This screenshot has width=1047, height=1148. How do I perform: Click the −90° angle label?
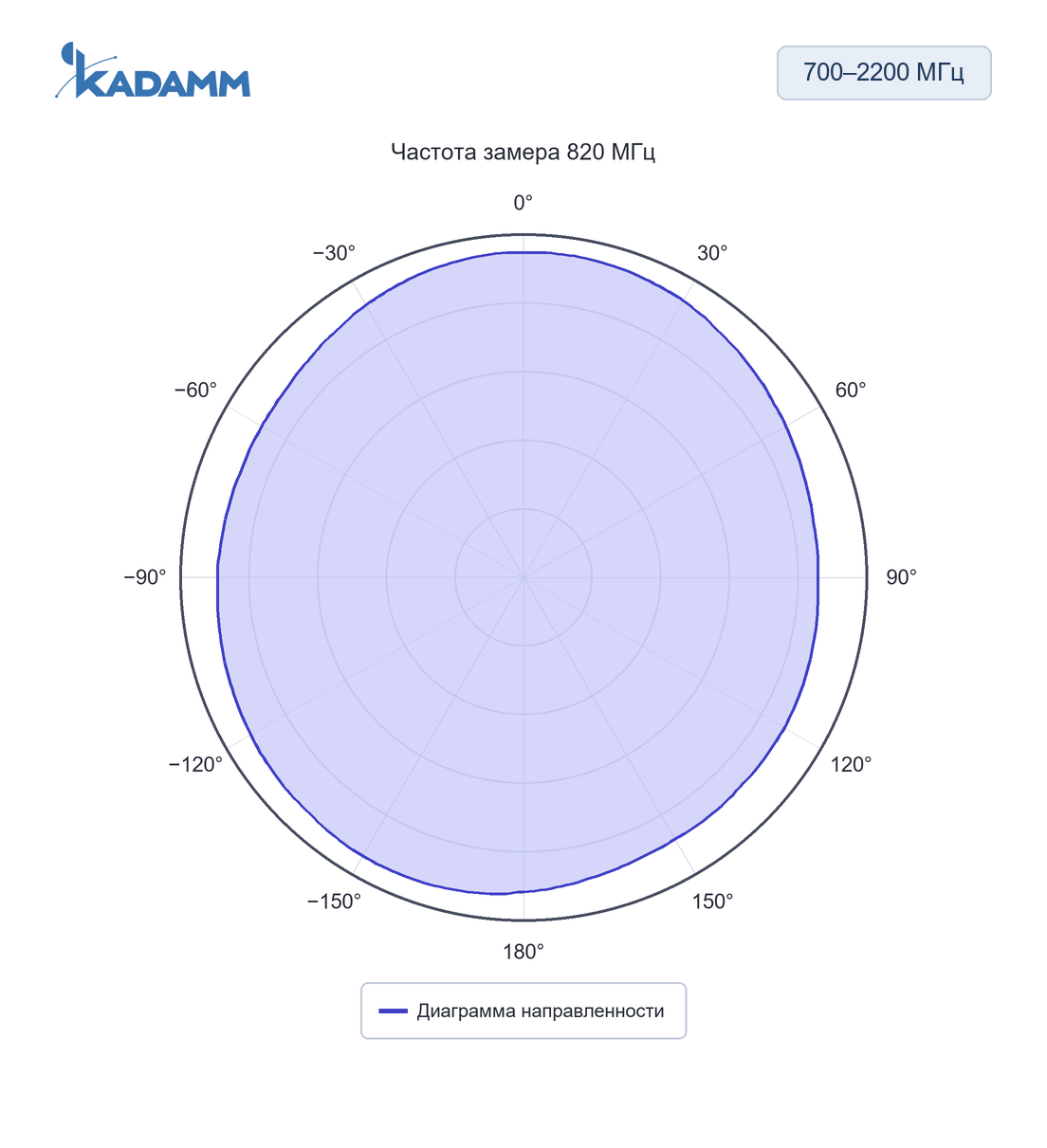(145, 577)
